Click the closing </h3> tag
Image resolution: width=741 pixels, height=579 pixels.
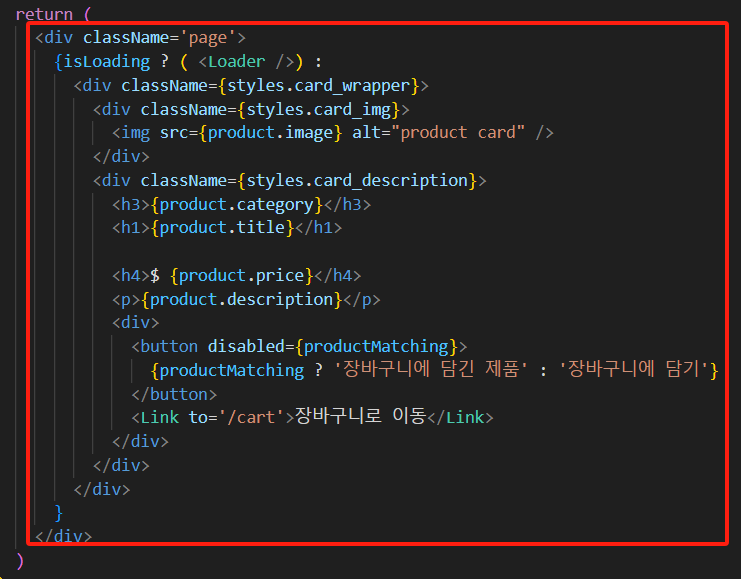(347, 205)
